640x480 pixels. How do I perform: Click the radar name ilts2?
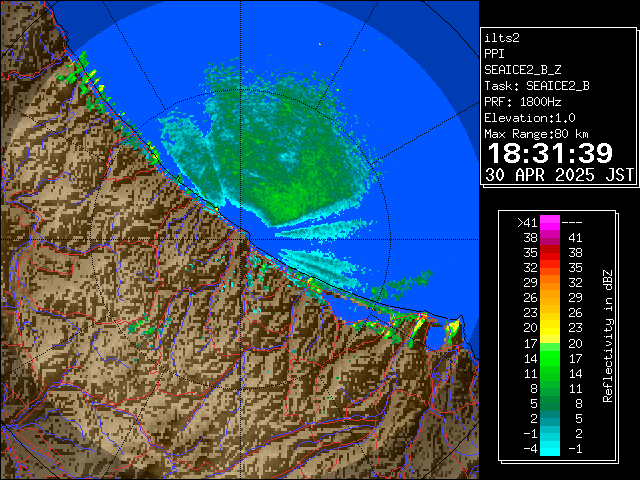tap(502, 38)
